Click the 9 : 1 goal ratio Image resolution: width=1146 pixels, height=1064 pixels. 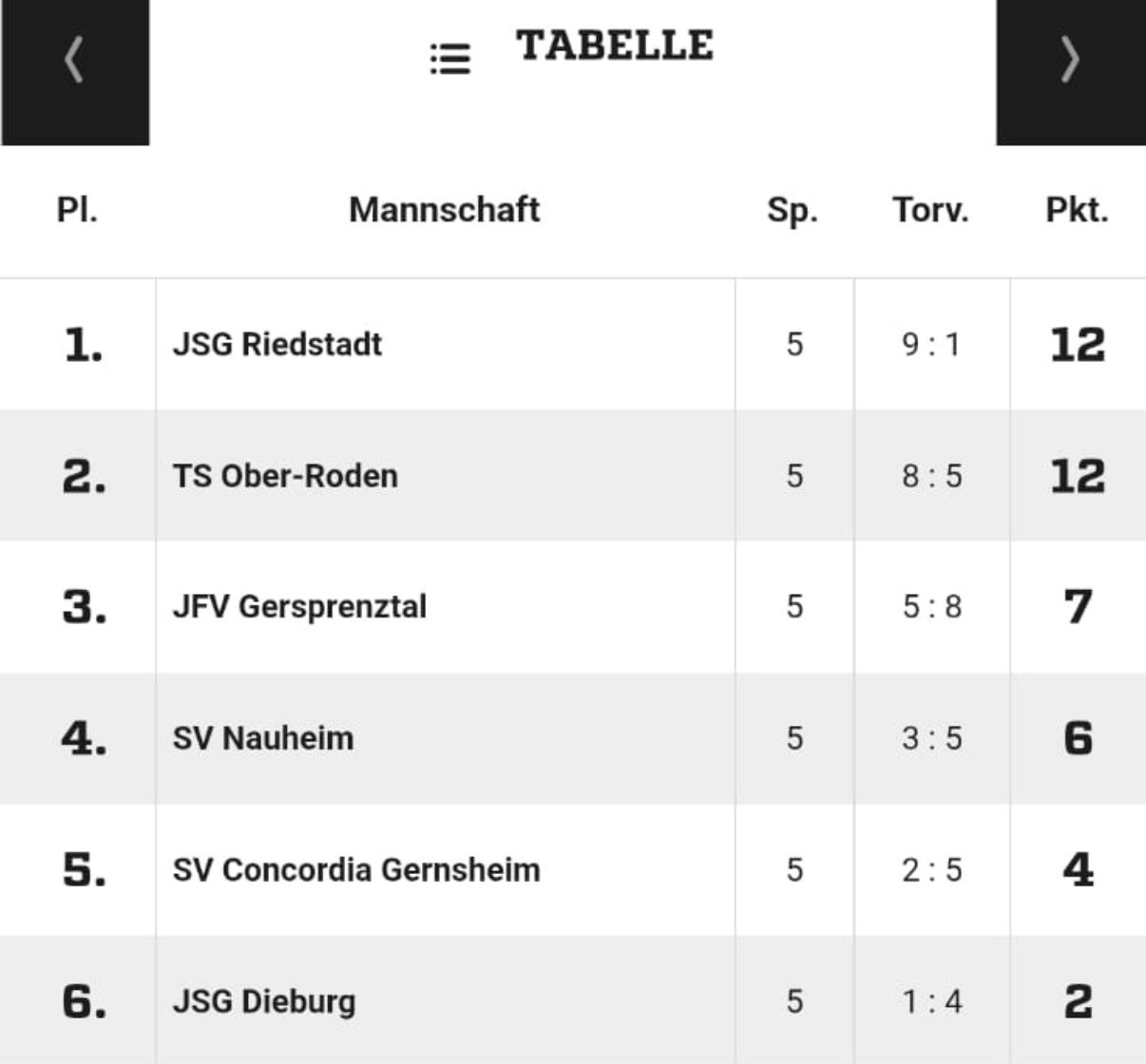[x=931, y=344]
